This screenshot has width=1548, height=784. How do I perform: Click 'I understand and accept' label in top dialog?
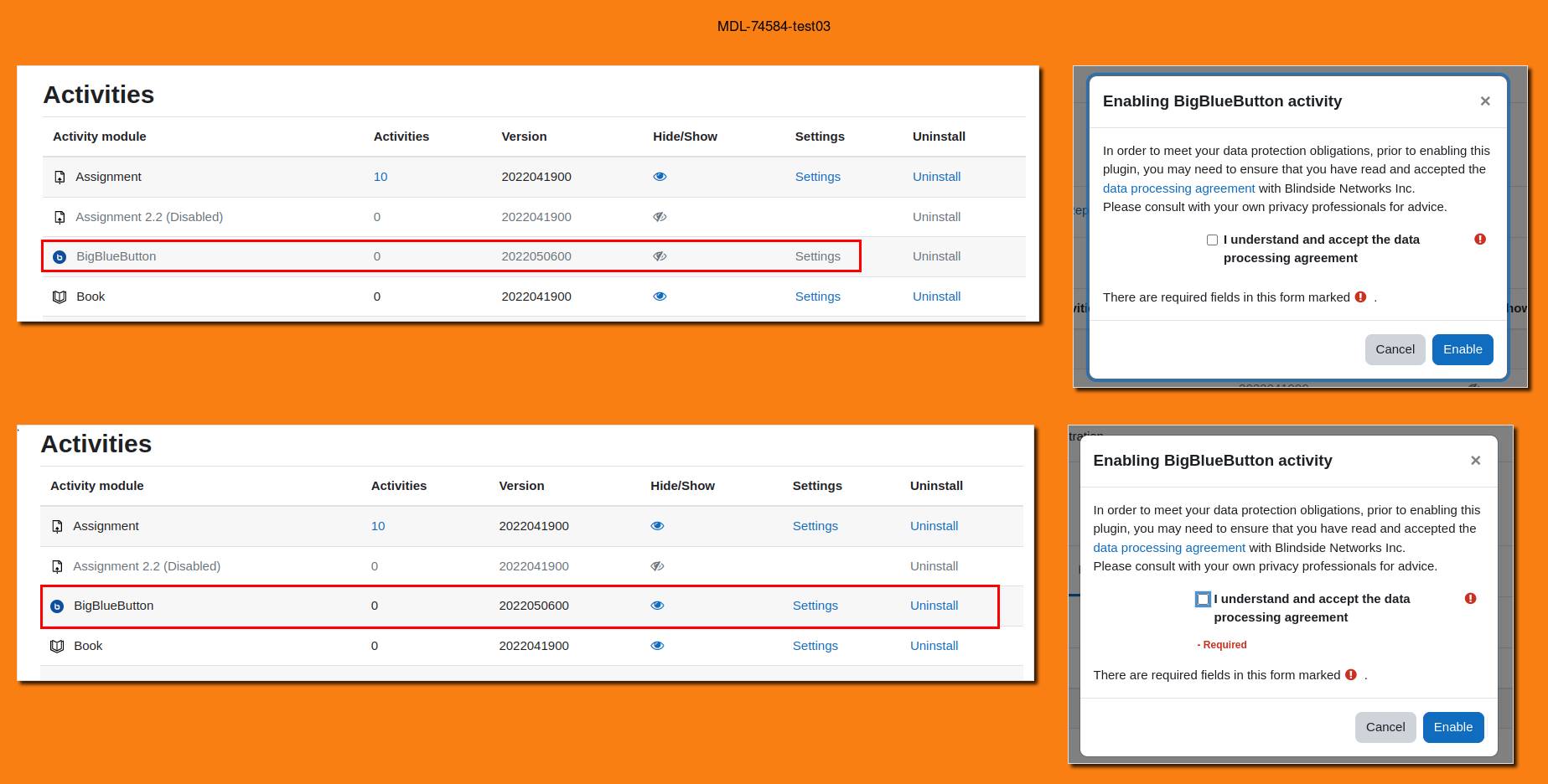tap(1322, 249)
